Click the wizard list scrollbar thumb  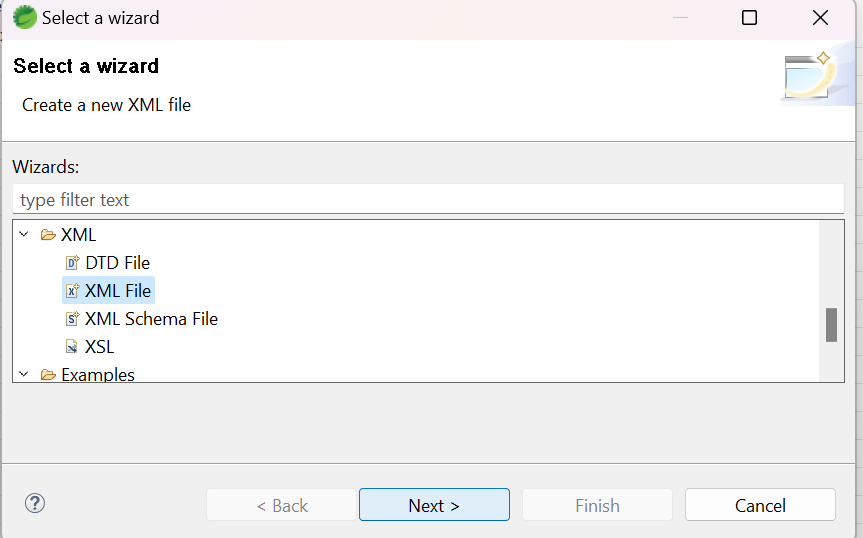tap(831, 325)
